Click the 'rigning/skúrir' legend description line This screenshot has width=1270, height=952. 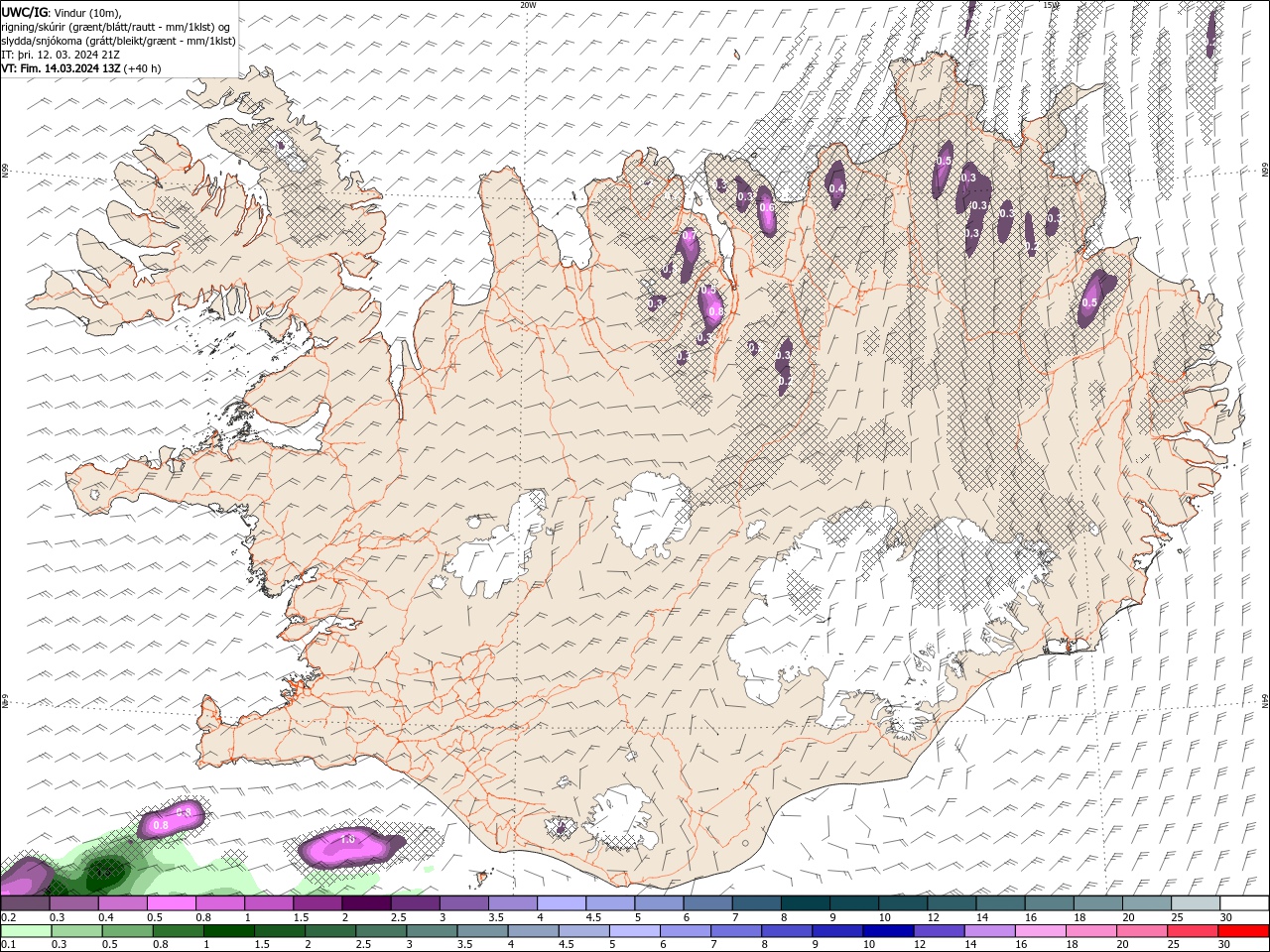pyautogui.click(x=116, y=27)
